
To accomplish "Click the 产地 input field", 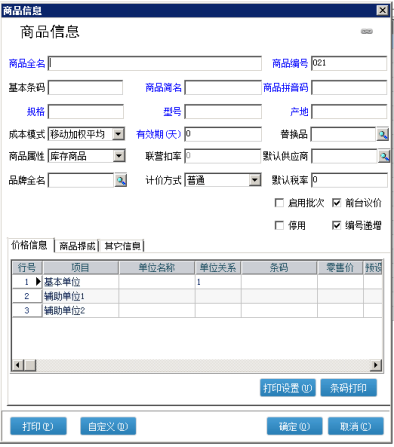I will pyautogui.click(x=349, y=112).
